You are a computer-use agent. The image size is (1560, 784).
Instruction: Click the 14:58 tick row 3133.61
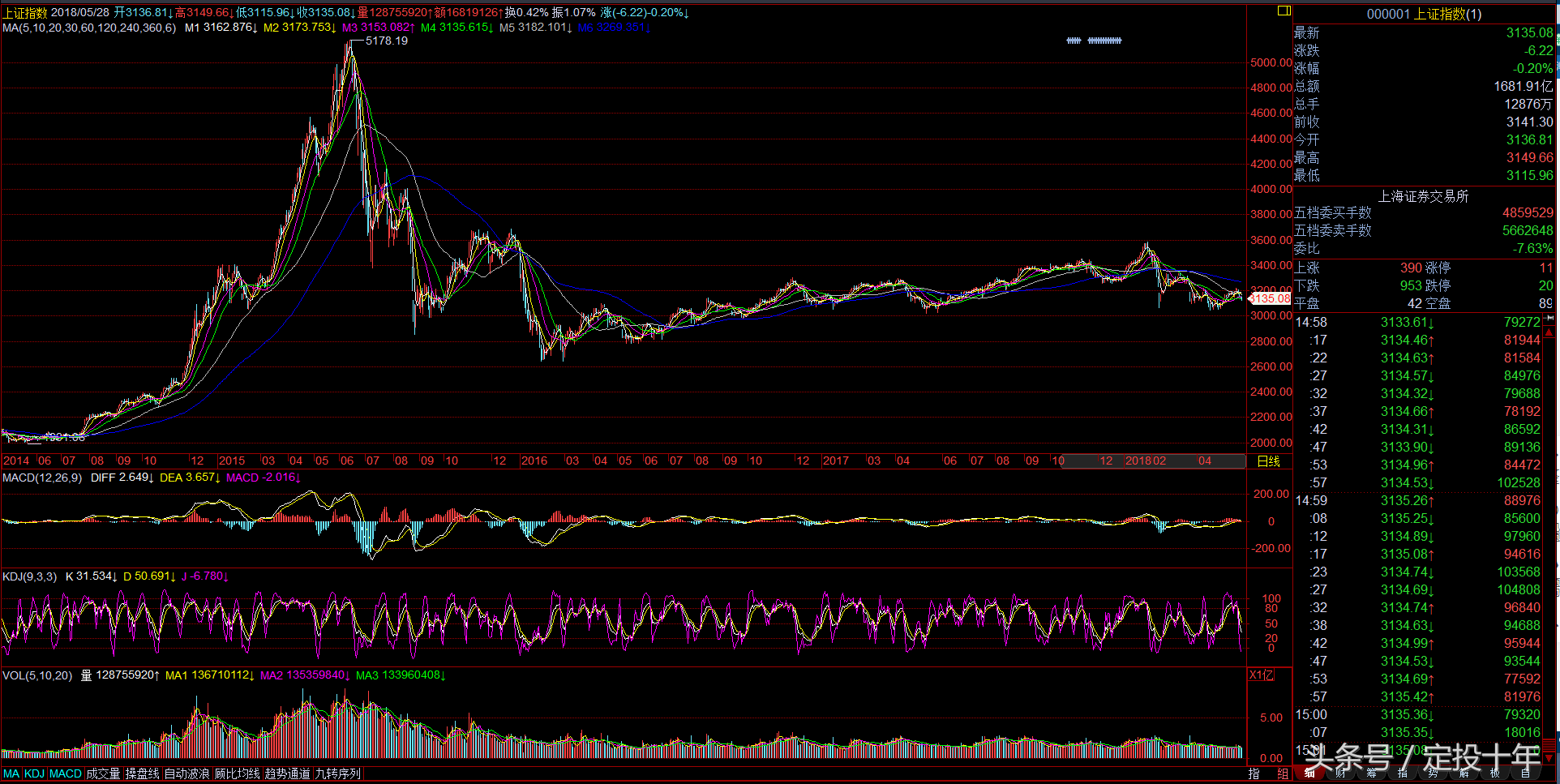(1417, 322)
